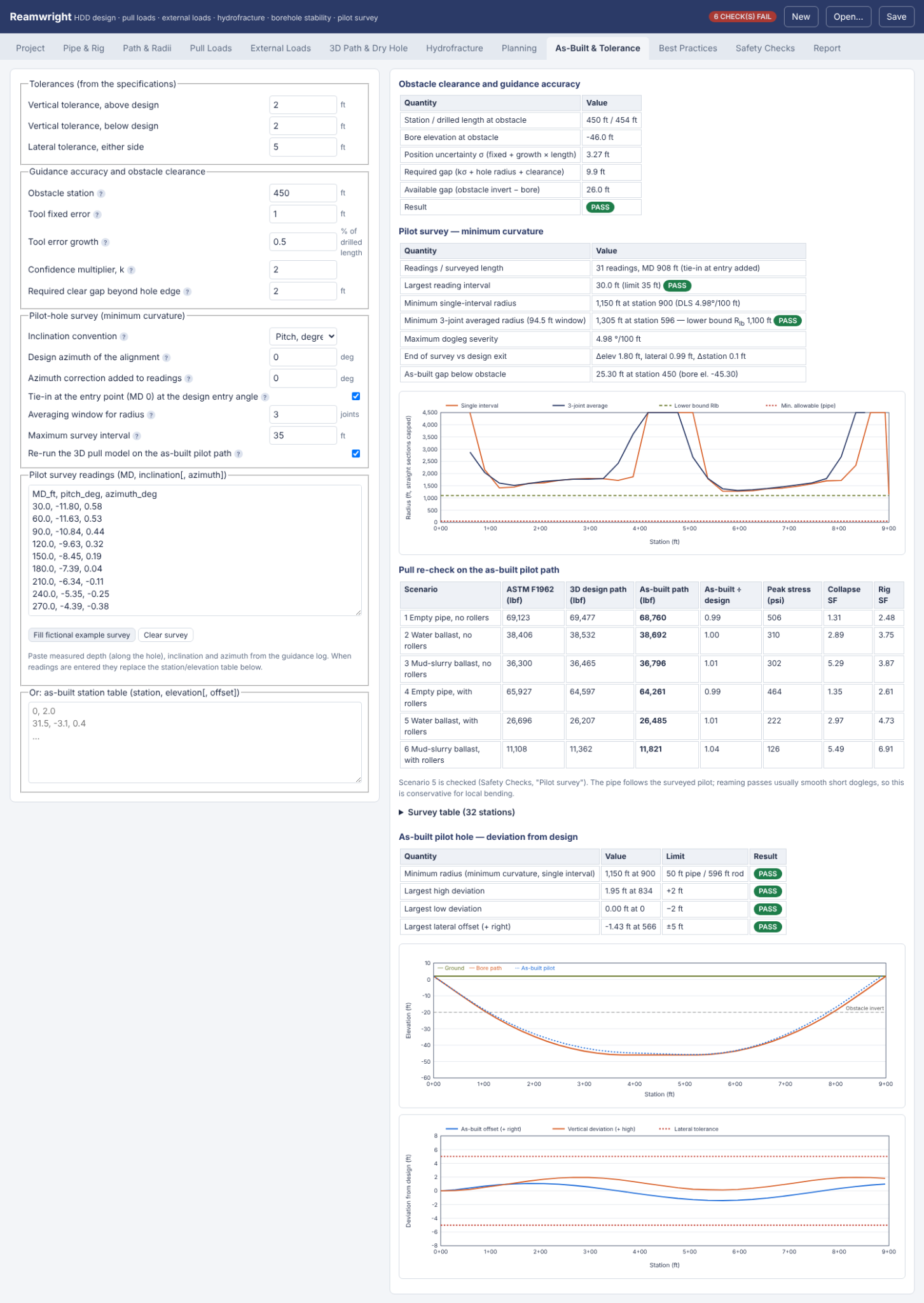
Task: Click the Reamwright app title
Action: coord(41,17)
